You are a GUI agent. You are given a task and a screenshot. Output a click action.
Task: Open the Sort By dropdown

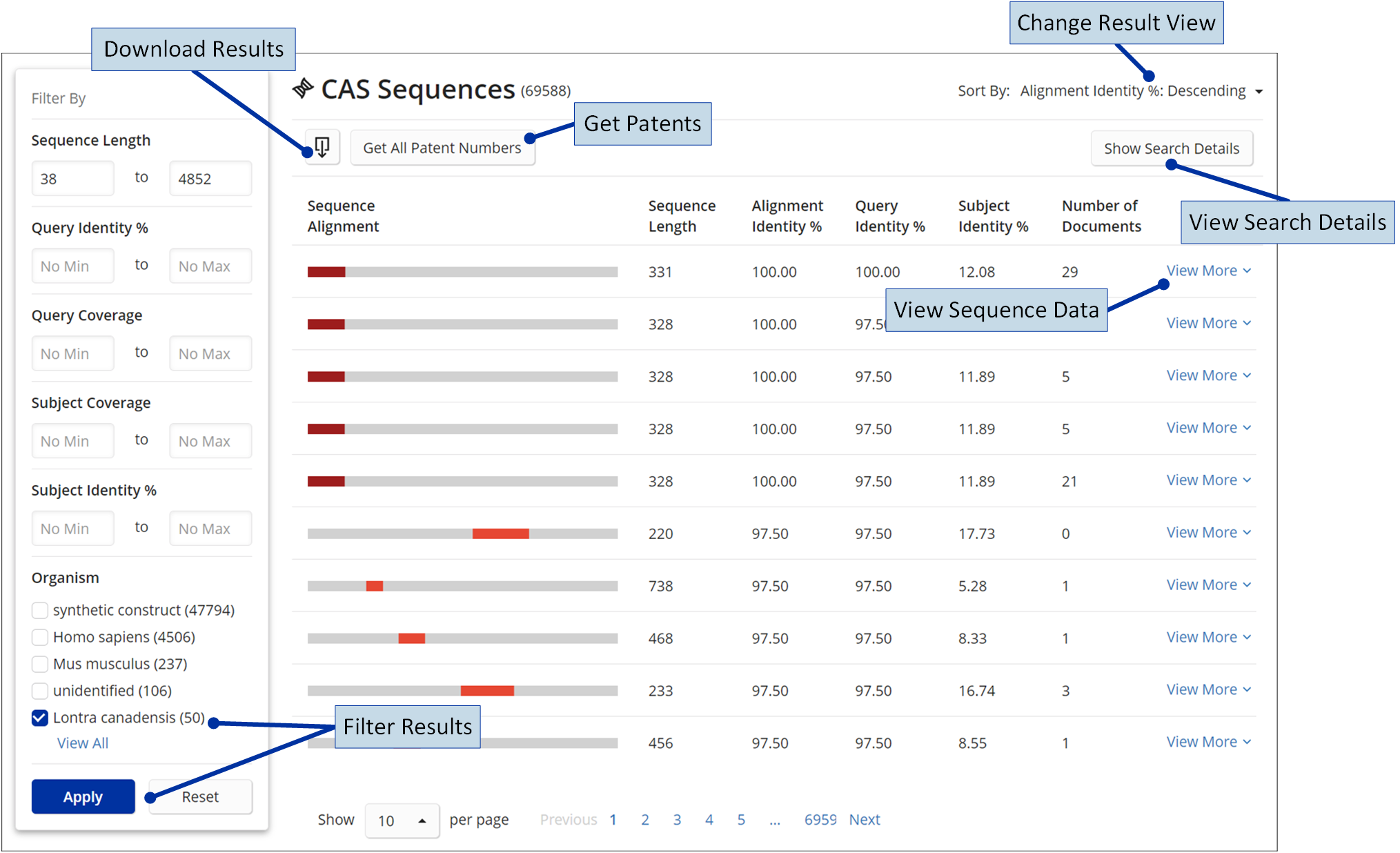tap(1141, 91)
